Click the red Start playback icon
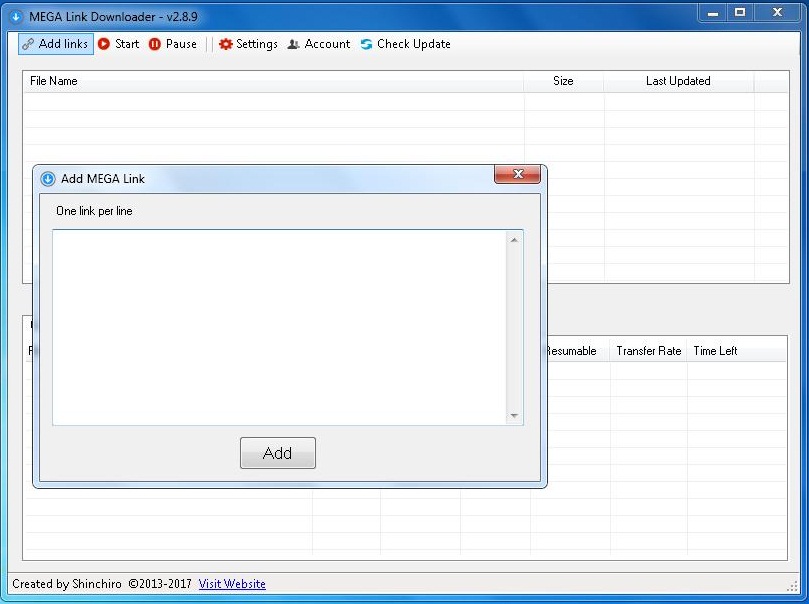 (x=103, y=44)
